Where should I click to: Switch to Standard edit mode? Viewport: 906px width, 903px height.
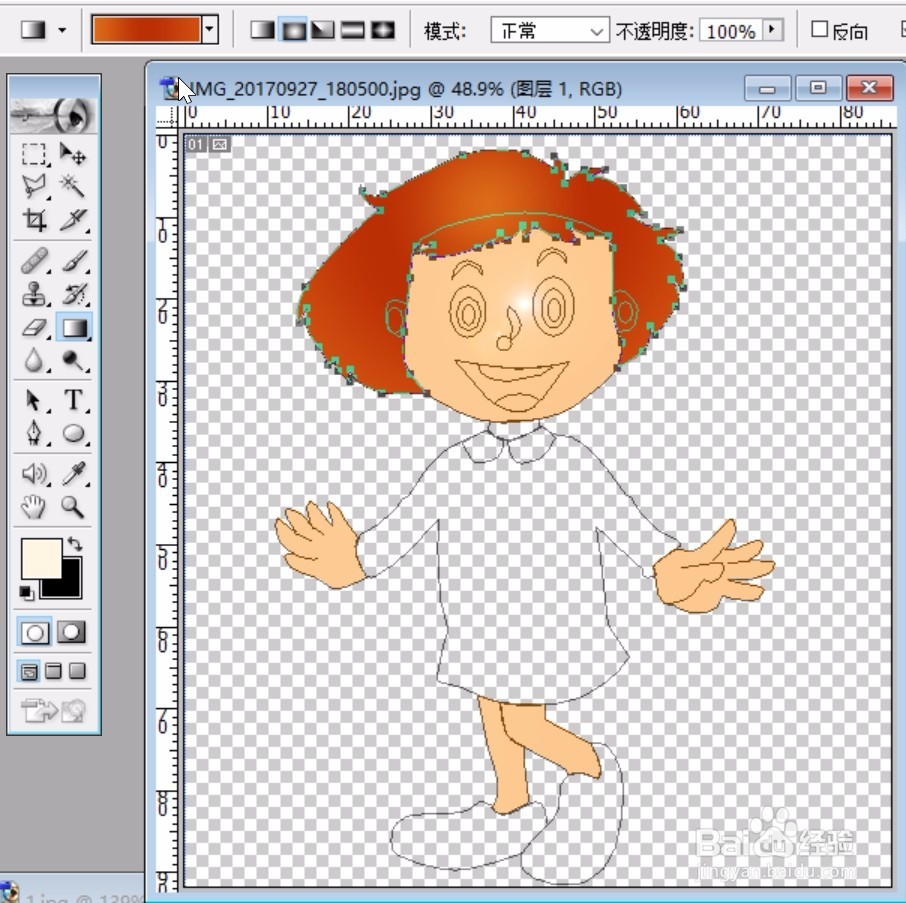pos(35,632)
